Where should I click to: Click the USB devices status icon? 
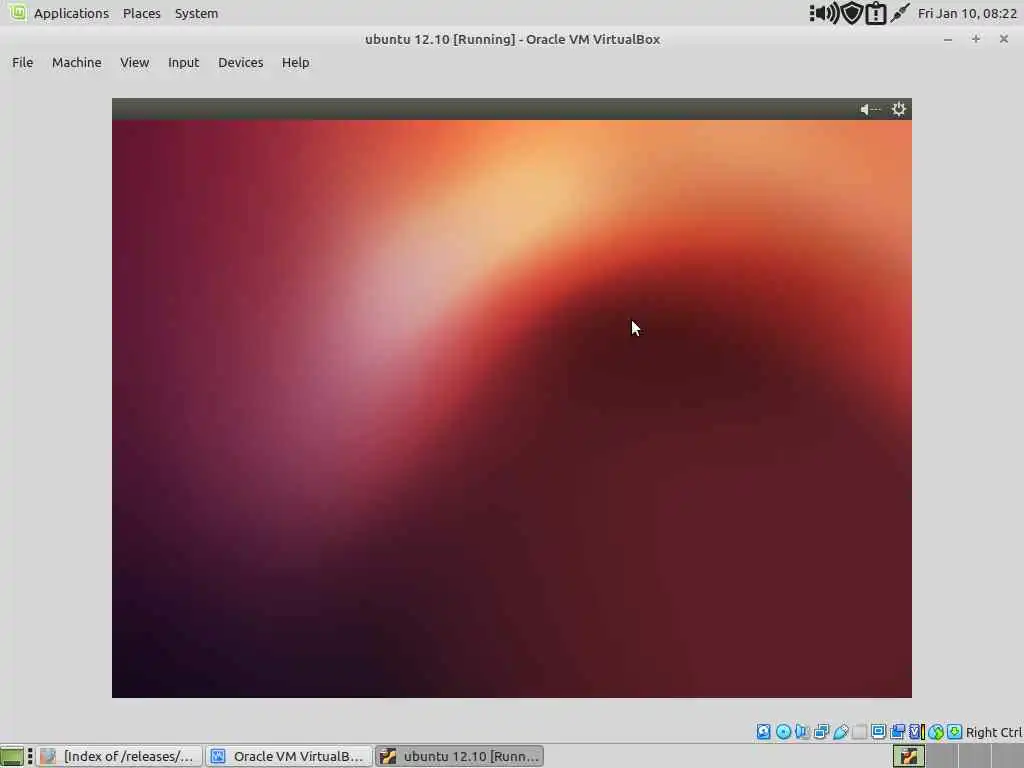pyautogui.click(x=840, y=732)
